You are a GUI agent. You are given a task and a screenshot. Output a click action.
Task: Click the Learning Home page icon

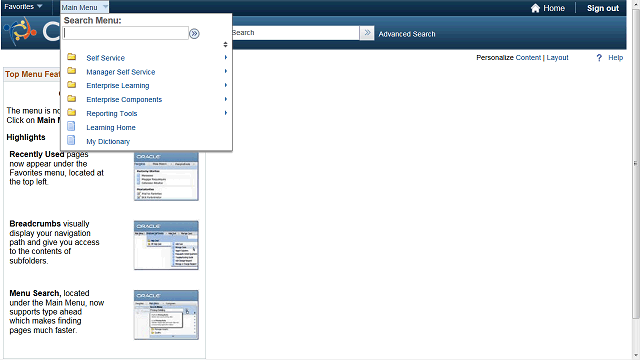pyautogui.click(x=71, y=126)
